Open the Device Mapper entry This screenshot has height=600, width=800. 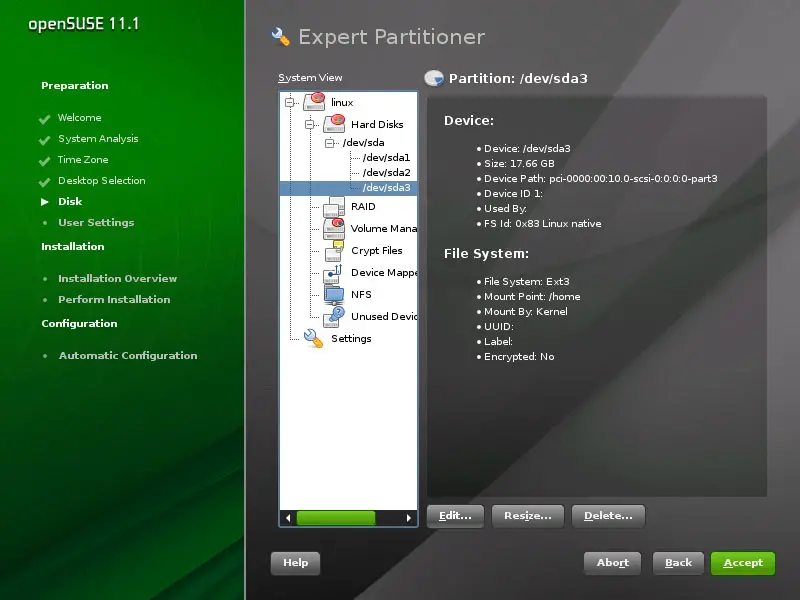(384, 272)
